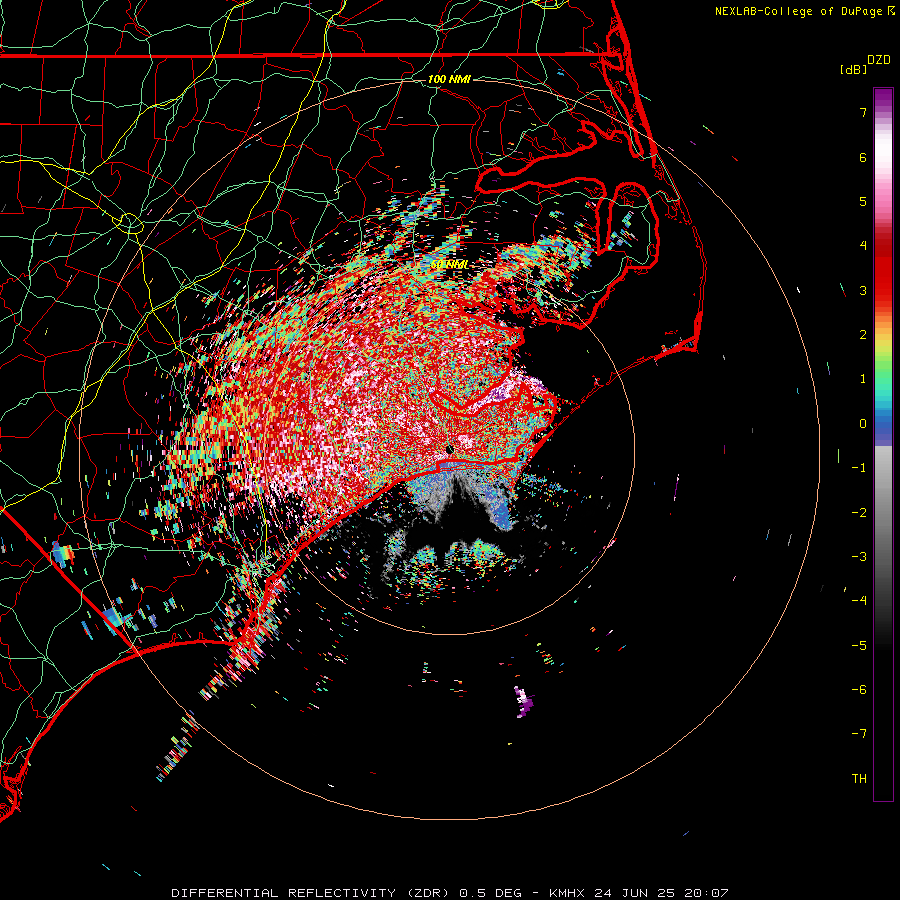
Task: Click the 5 dB scale label
Action: pos(863,201)
